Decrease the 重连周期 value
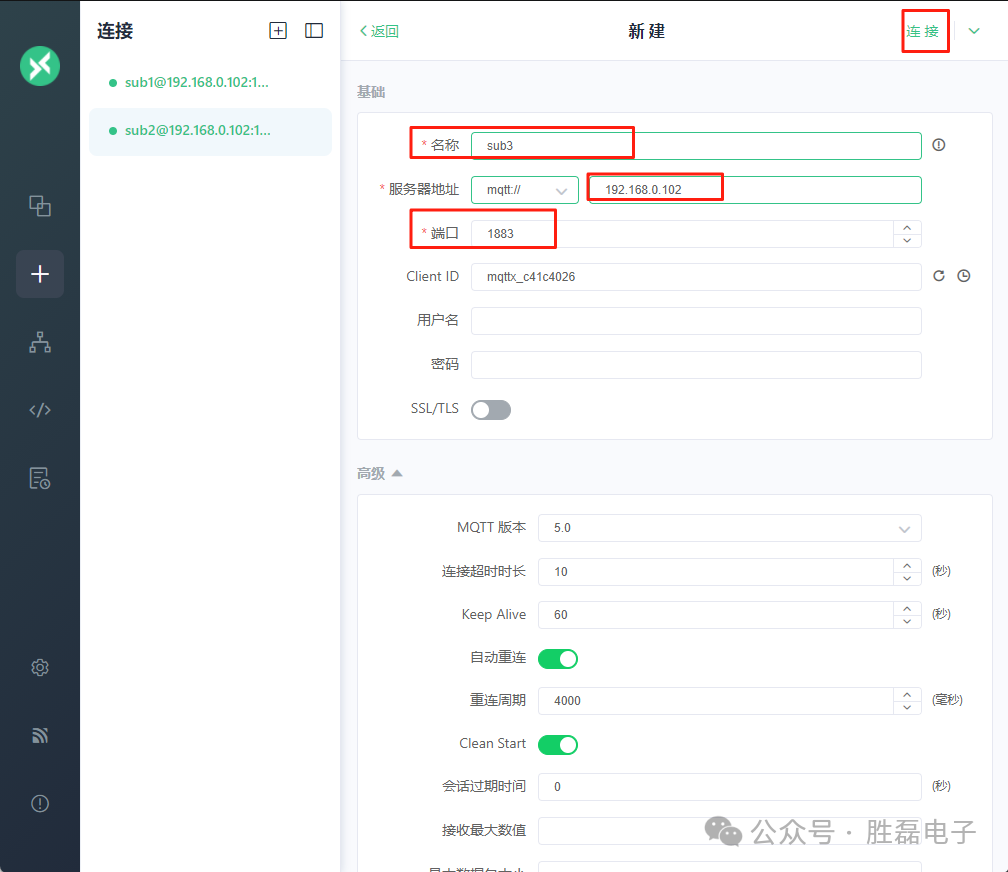 [907, 707]
